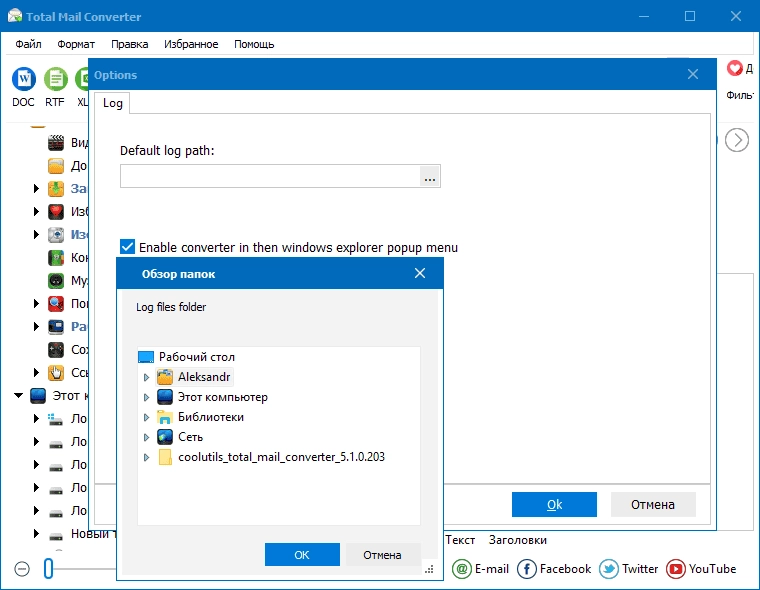
Task: Open the Помощь menu
Action: 254,44
